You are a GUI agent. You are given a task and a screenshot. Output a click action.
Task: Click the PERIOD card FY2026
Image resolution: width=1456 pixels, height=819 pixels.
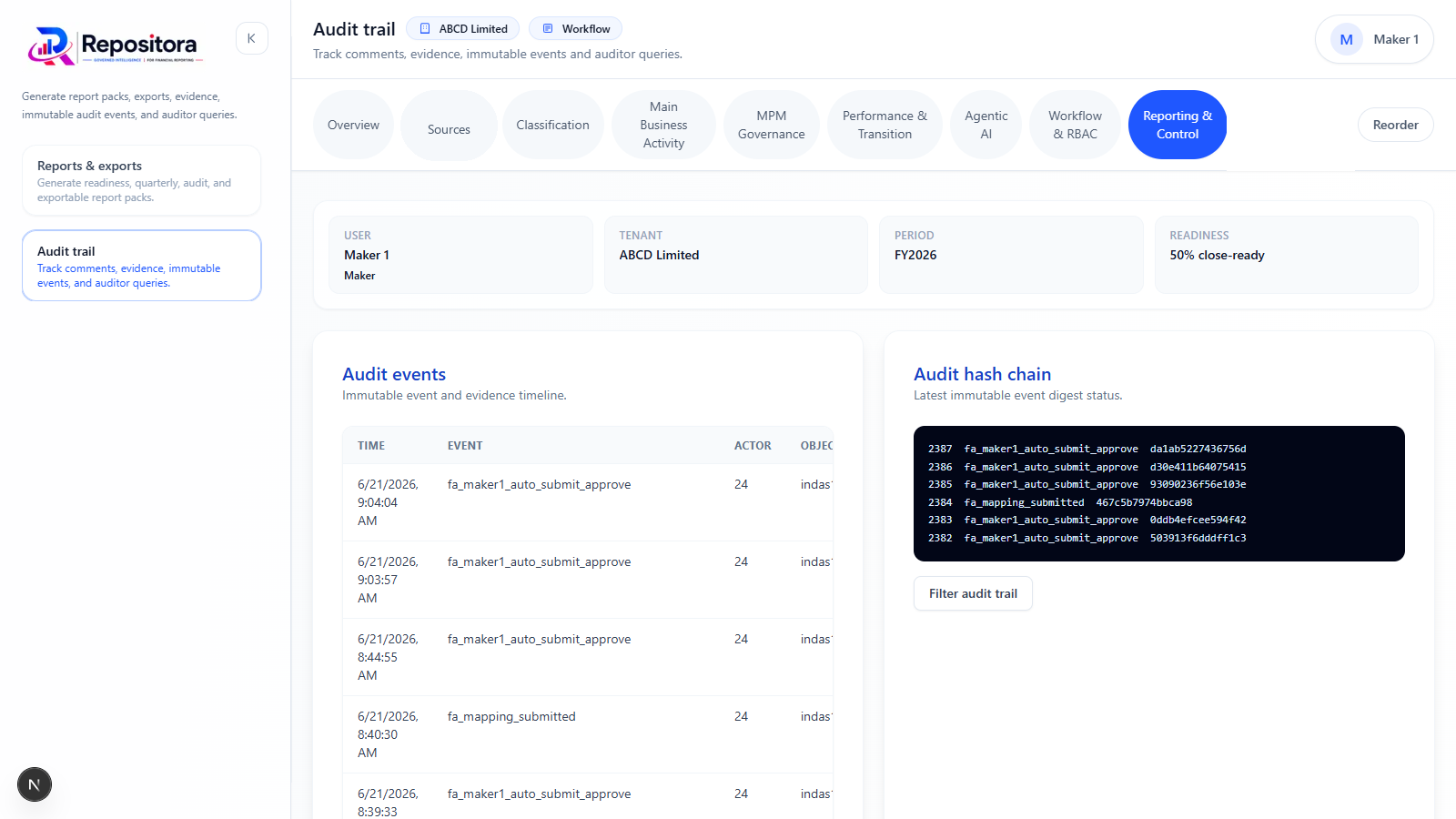[1011, 255]
